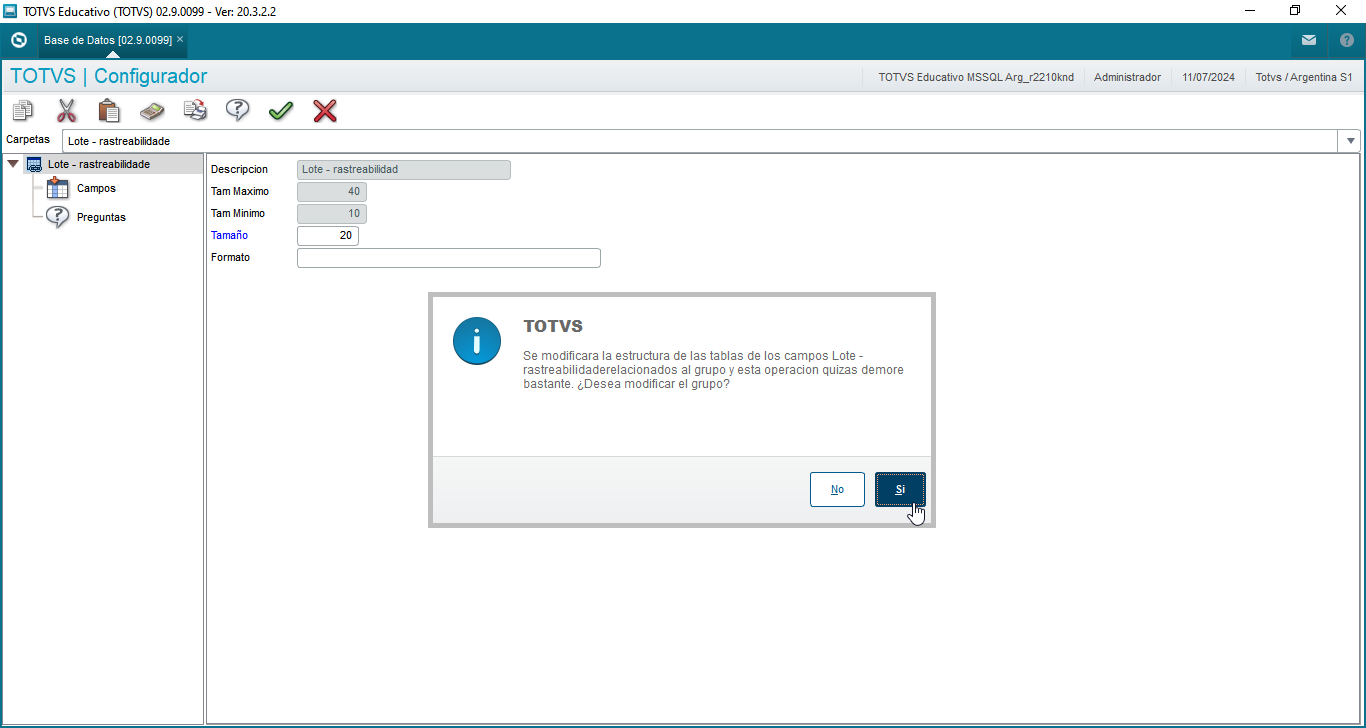Click the Campos table icon

click(58, 188)
